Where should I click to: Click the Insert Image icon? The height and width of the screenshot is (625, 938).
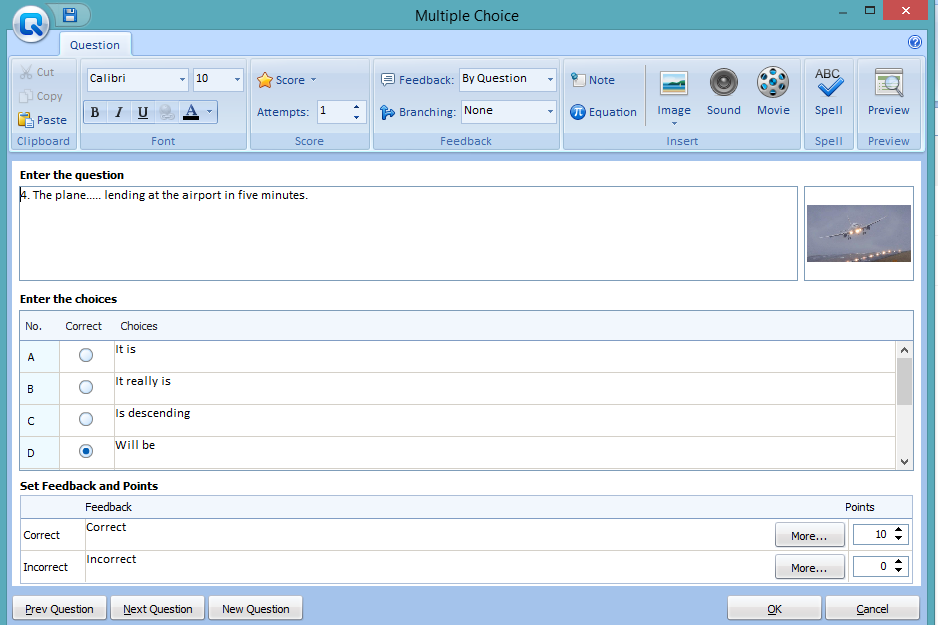point(674,83)
